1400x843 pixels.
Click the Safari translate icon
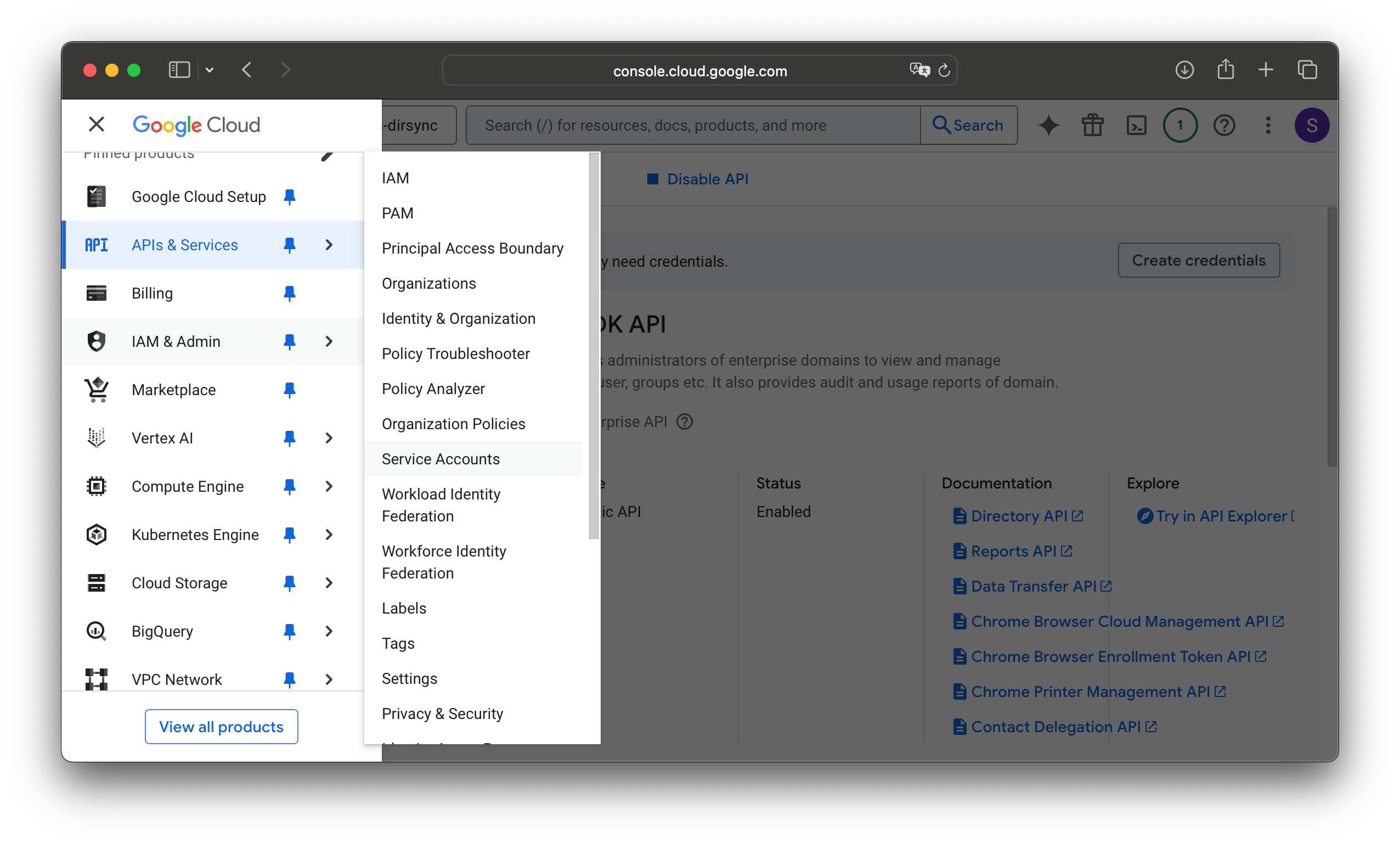(x=919, y=70)
